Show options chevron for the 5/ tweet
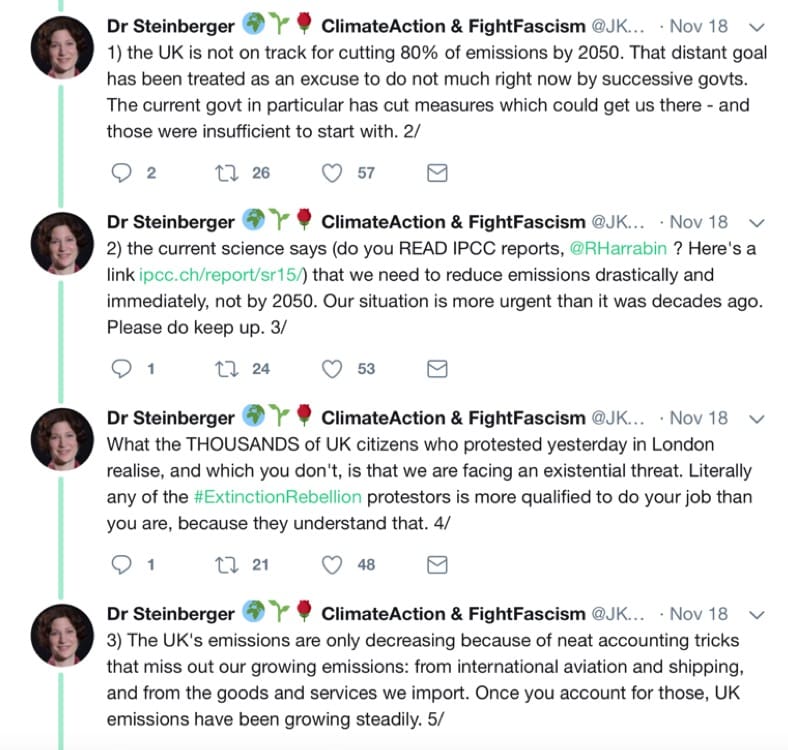The width and height of the screenshot is (788, 750). (756, 615)
